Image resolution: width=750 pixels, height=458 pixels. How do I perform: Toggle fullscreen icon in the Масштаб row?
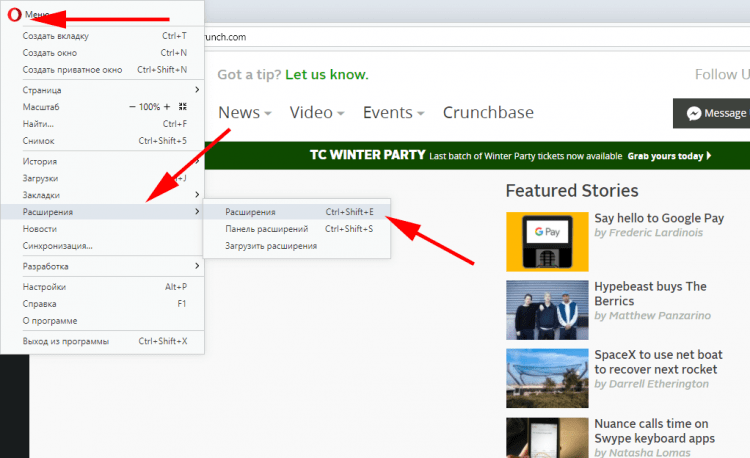(182, 106)
